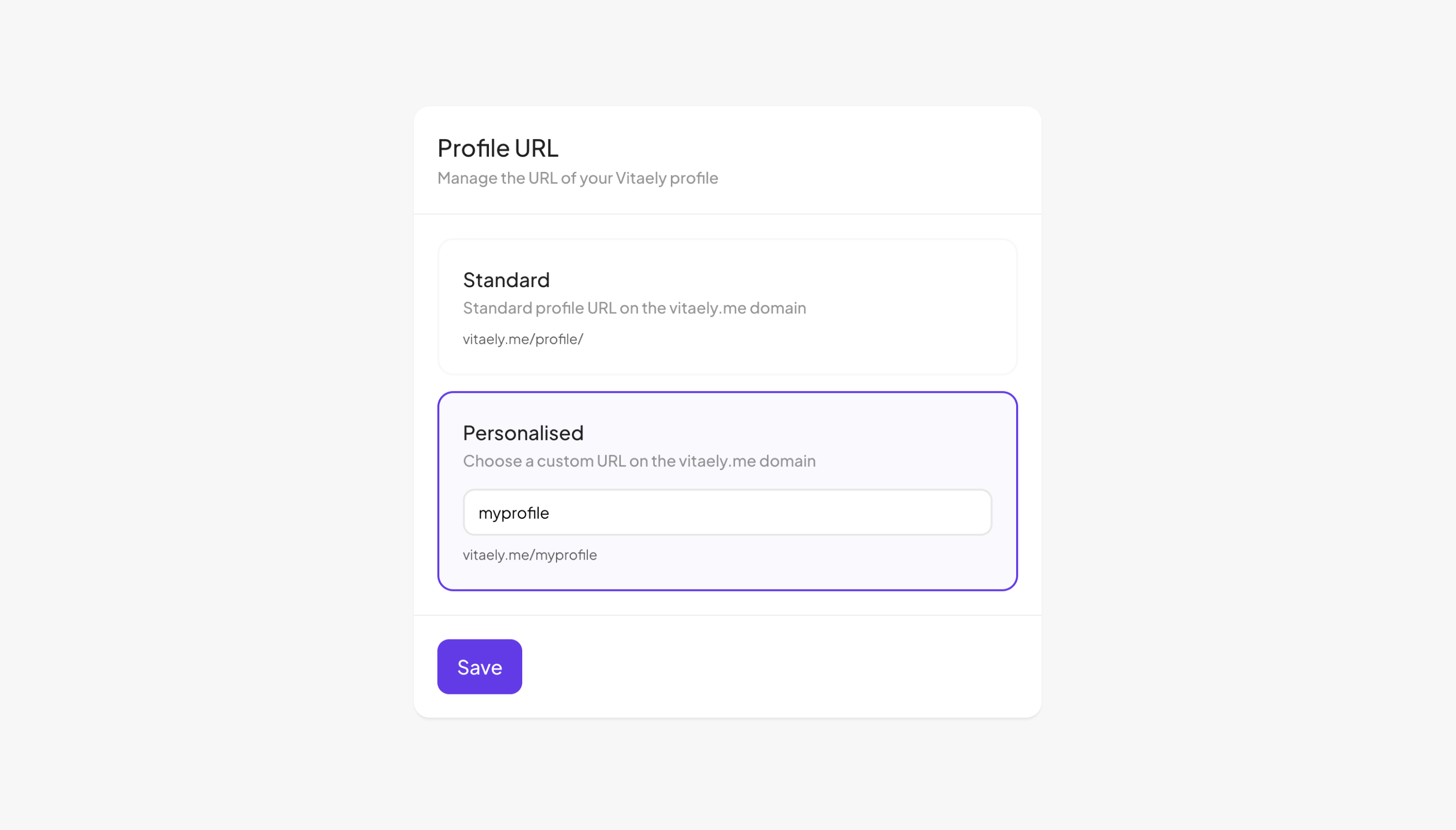This screenshot has width=1456, height=830.
Task: Click inside the custom URL input field
Action: tap(726, 512)
